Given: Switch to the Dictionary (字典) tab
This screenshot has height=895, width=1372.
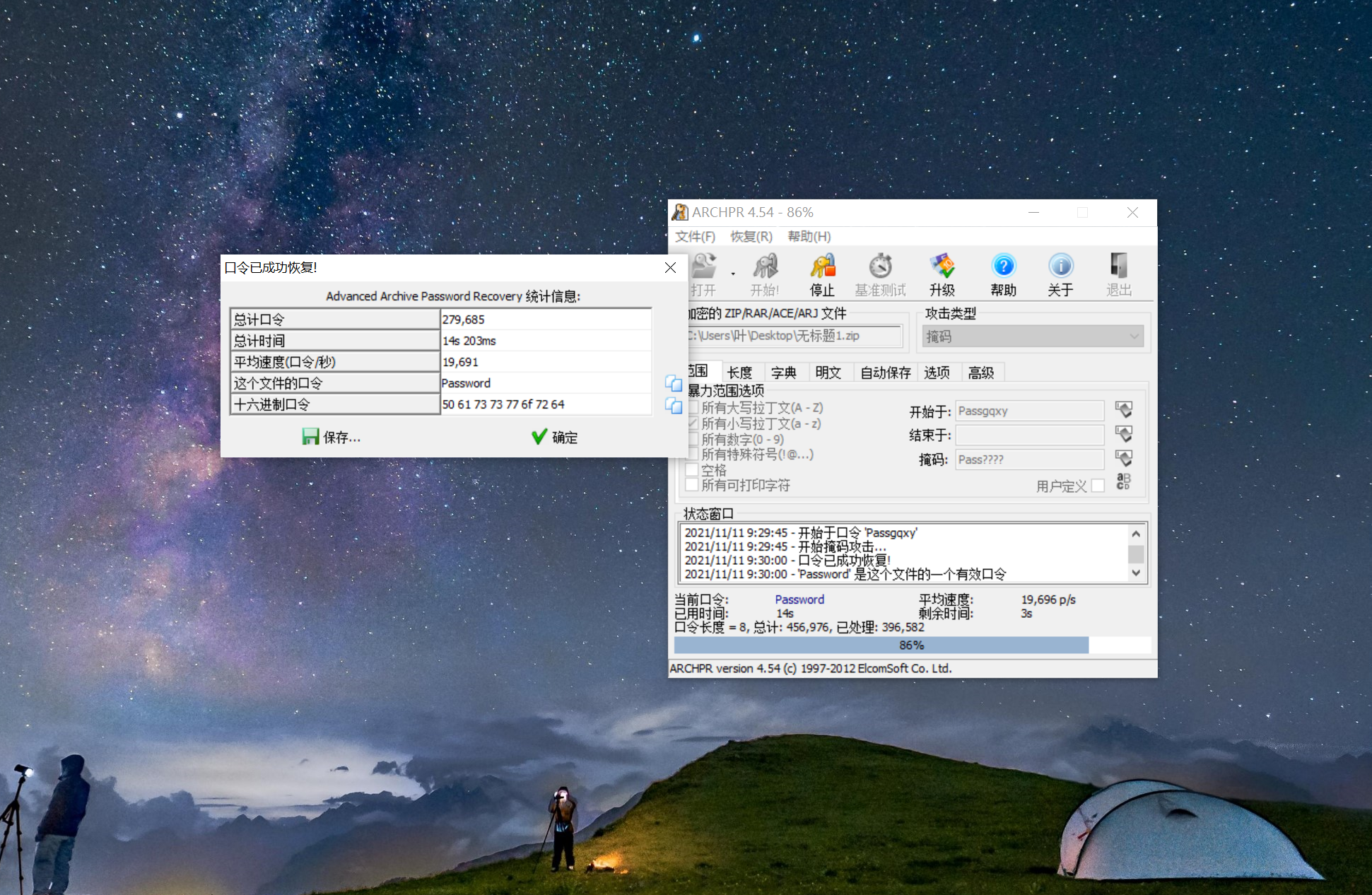Looking at the screenshot, I should pyautogui.click(x=783, y=373).
